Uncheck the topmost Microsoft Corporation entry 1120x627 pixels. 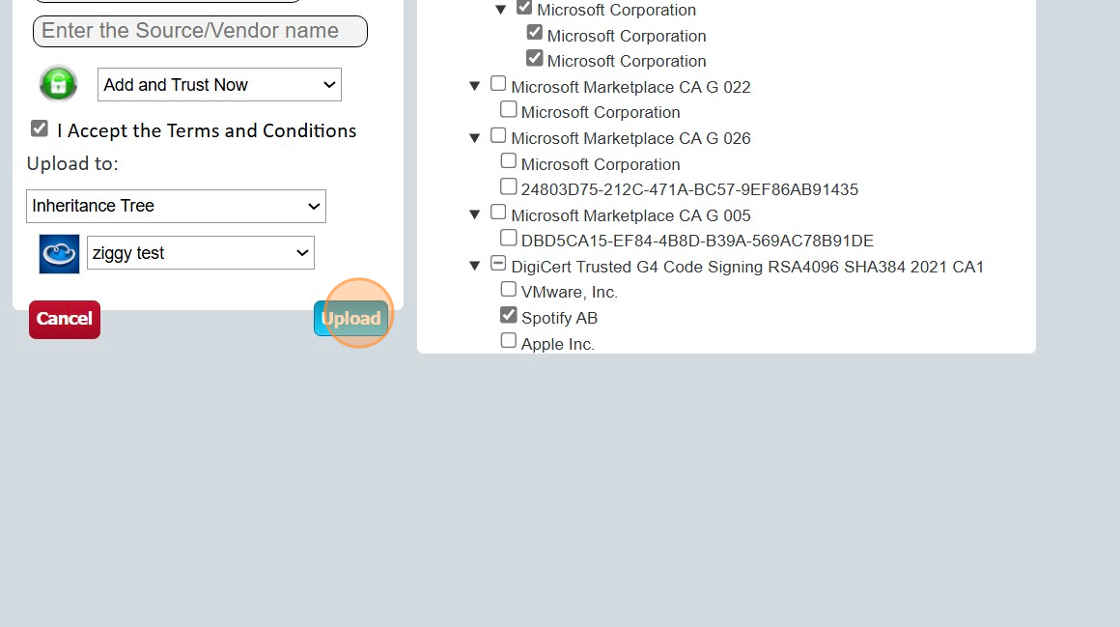point(524,7)
